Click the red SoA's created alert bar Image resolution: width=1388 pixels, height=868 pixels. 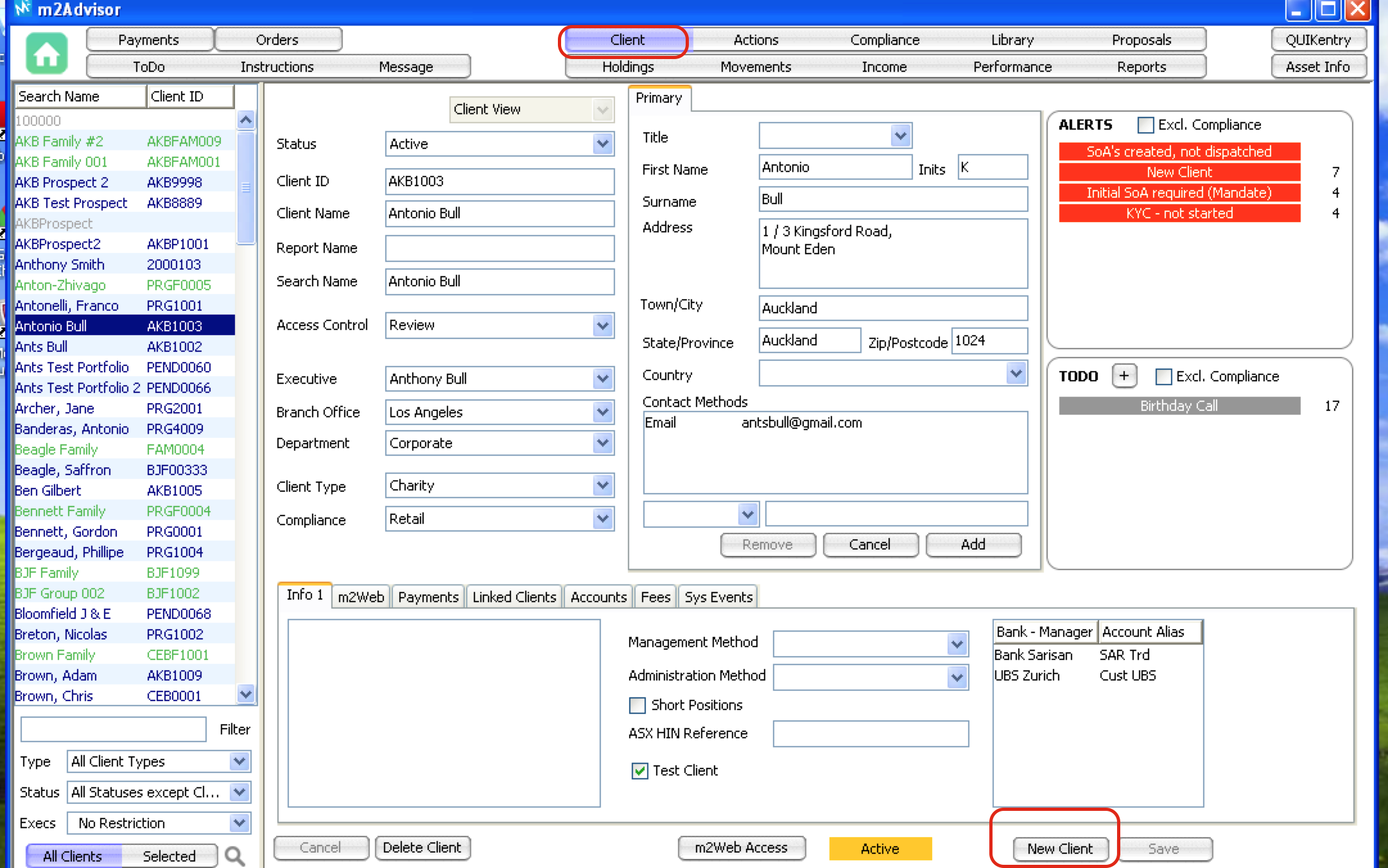pyautogui.click(x=1179, y=152)
